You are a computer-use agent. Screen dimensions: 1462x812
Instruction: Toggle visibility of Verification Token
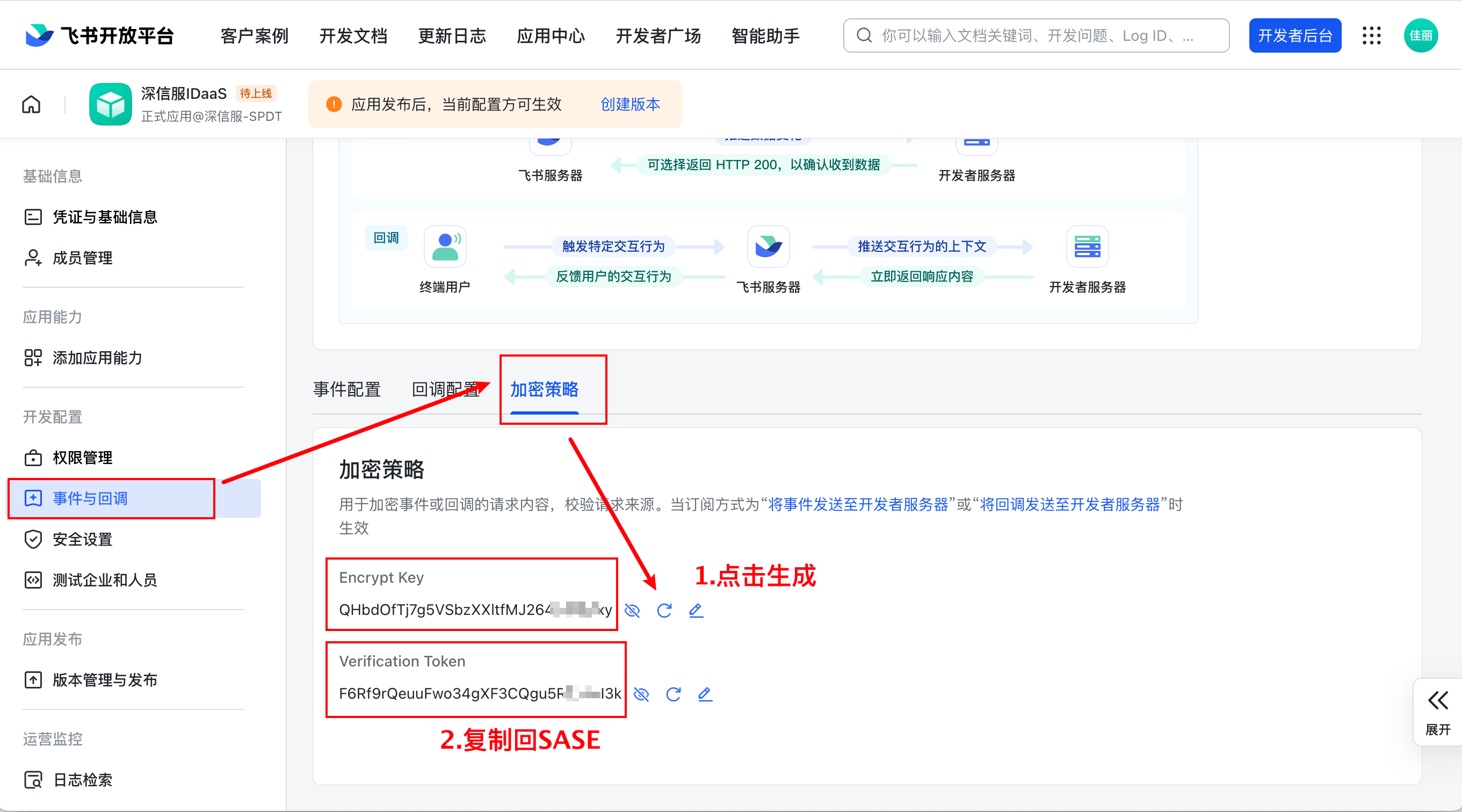tap(641, 694)
